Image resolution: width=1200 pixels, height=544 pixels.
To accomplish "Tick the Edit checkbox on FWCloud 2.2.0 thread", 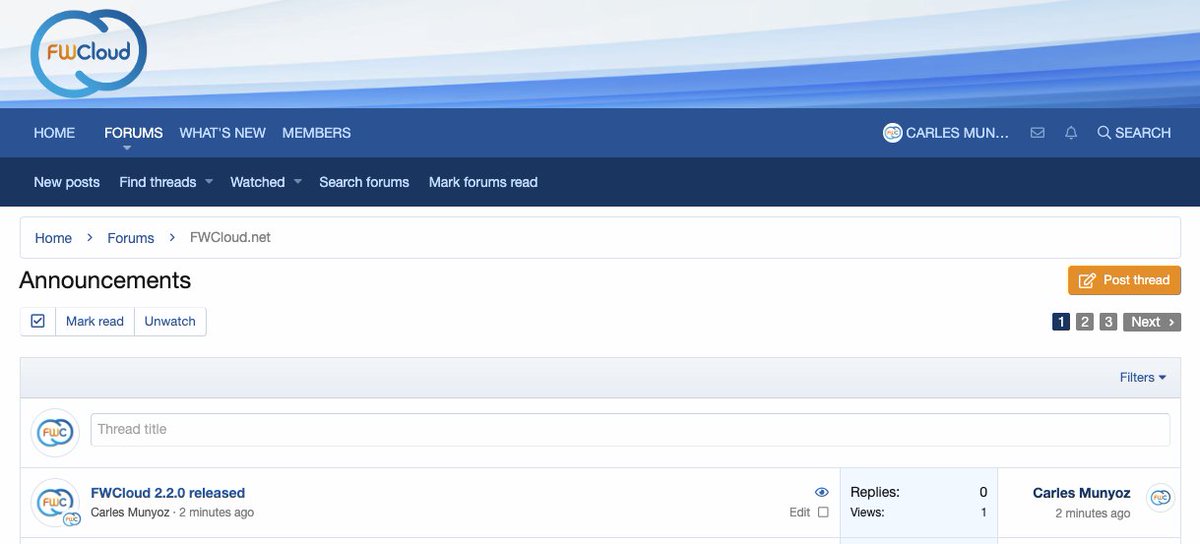I will (823, 512).
